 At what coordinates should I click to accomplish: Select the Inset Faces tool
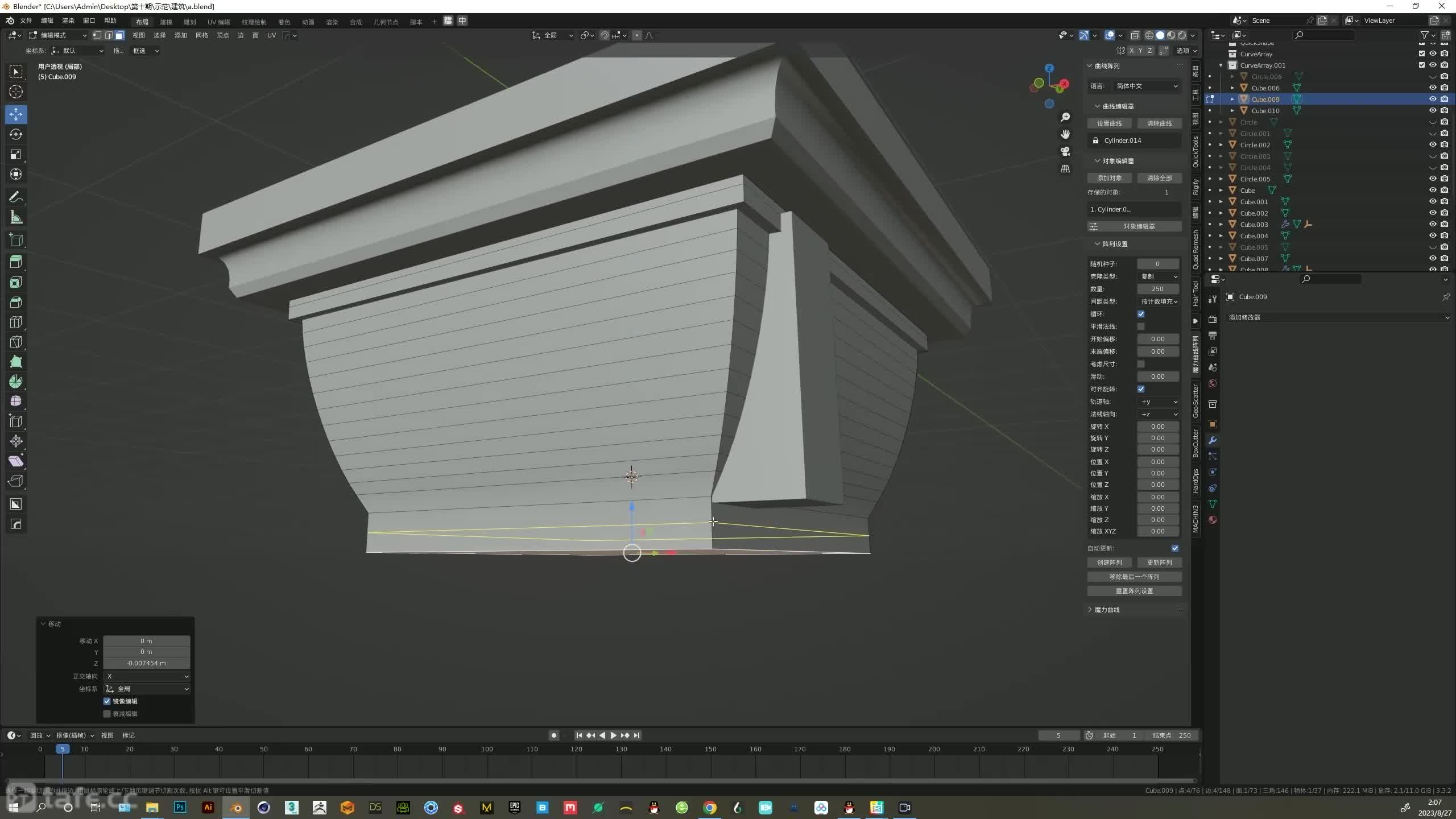click(16, 282)
